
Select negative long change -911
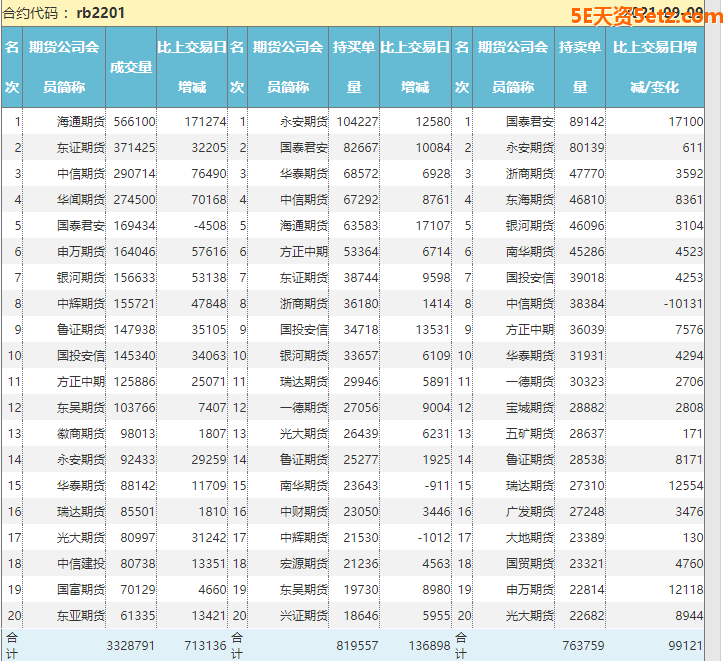point(438,485)
